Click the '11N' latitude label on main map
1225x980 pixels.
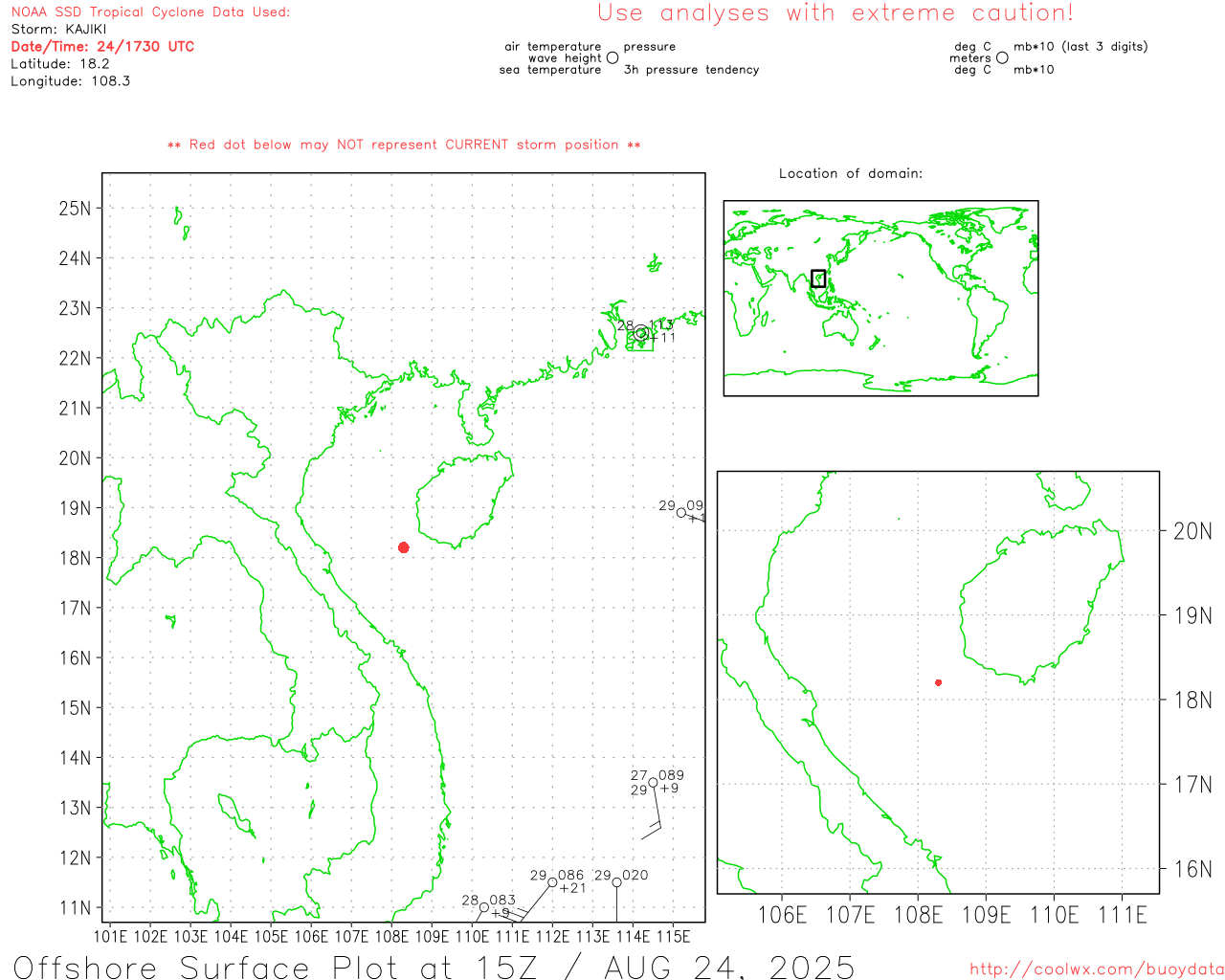coord(75,907)
